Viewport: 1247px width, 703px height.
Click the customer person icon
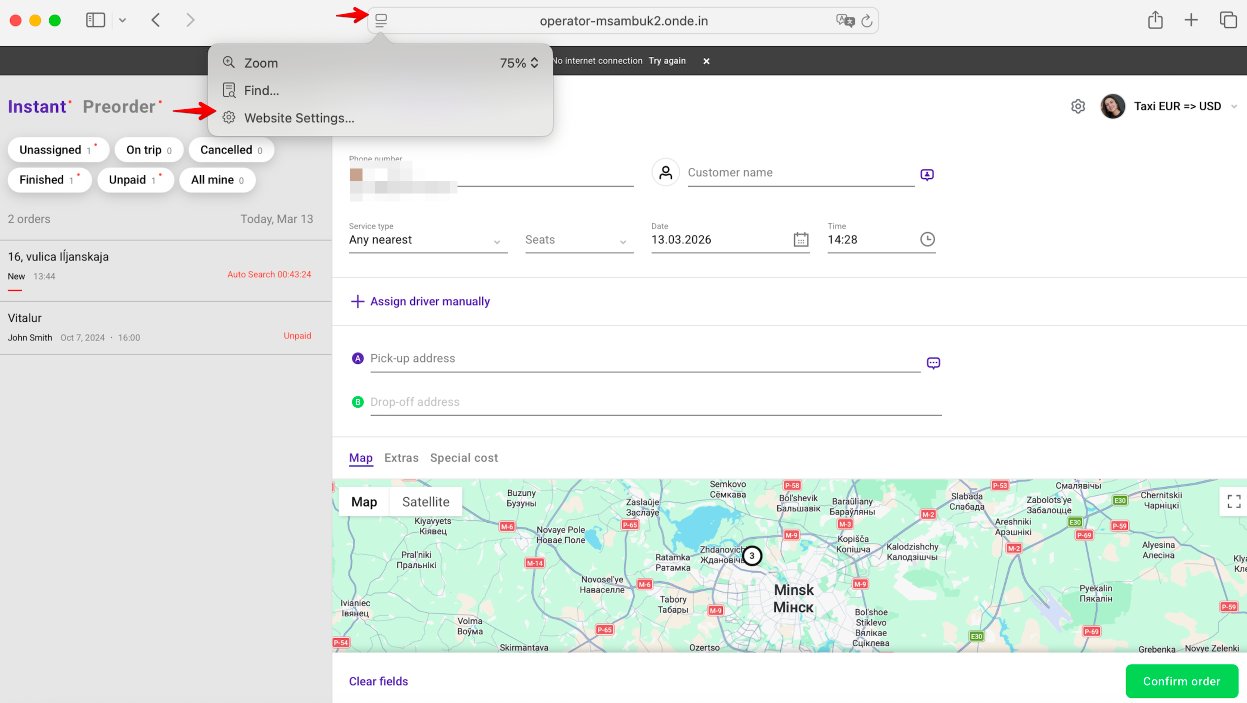666,173
